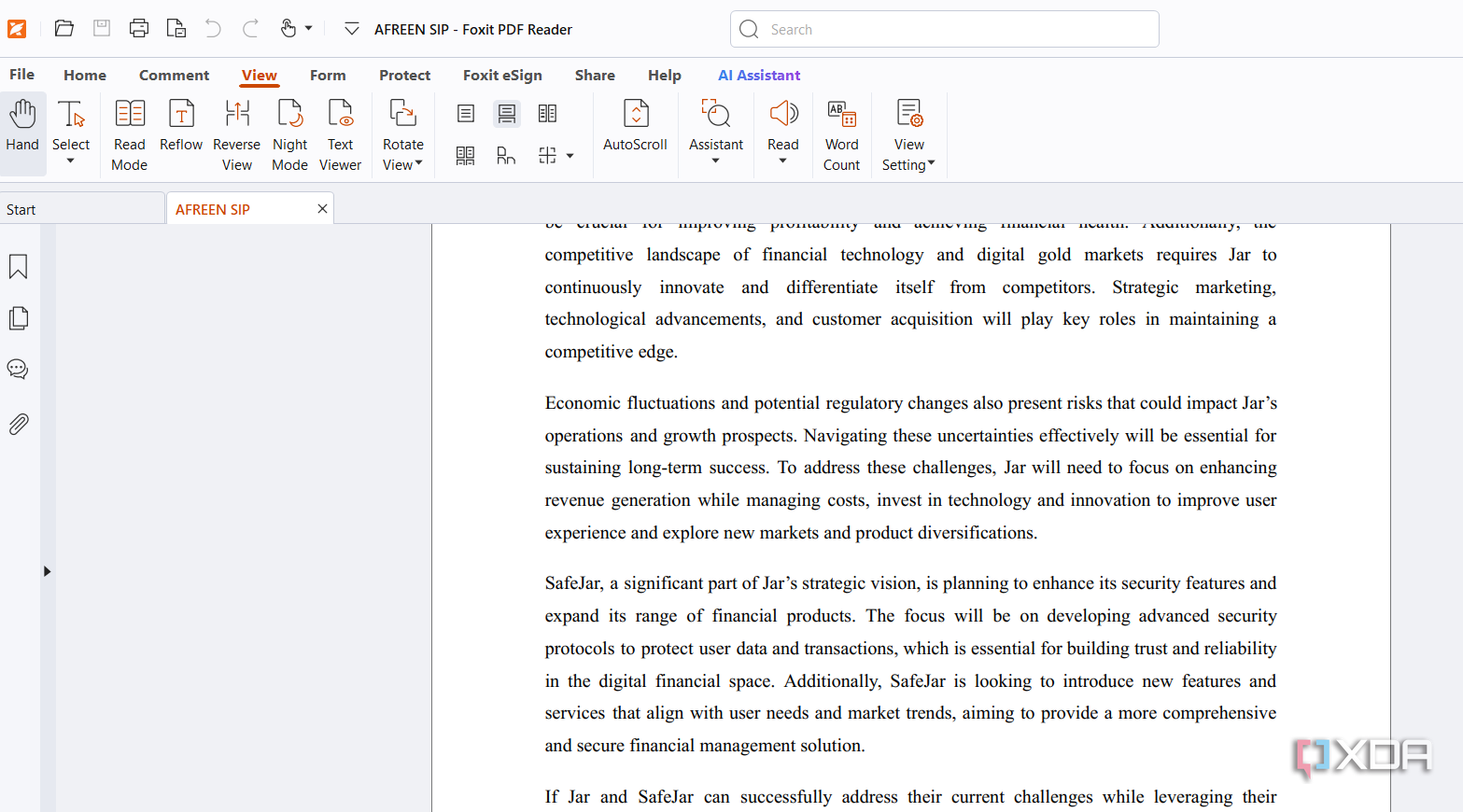This screenshot has height=812, width=1463.
Task: Open the Customize Quick Access dropdown
Action: pos(352,29)
